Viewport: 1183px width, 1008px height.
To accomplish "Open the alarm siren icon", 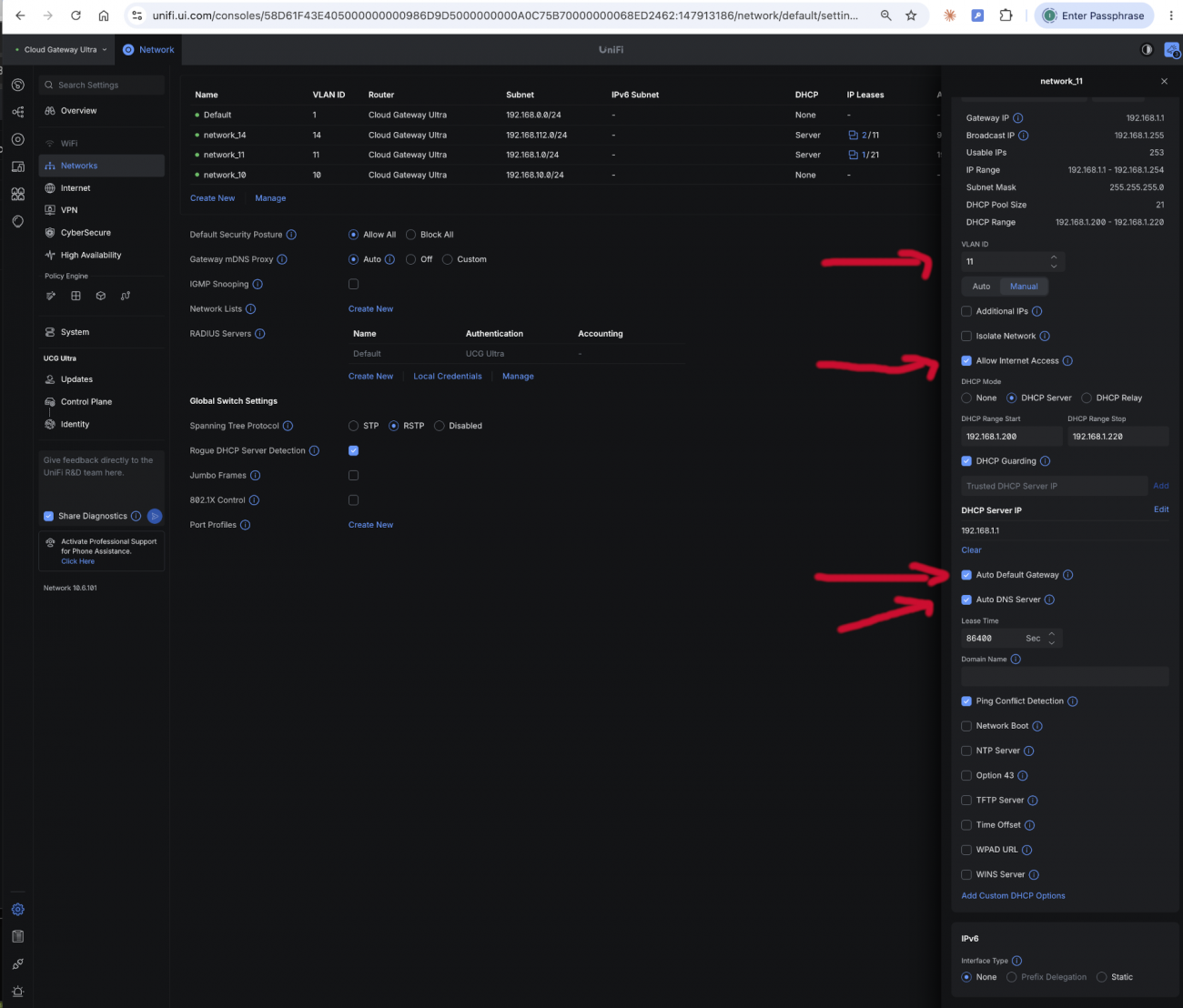I will click(17, 992).
